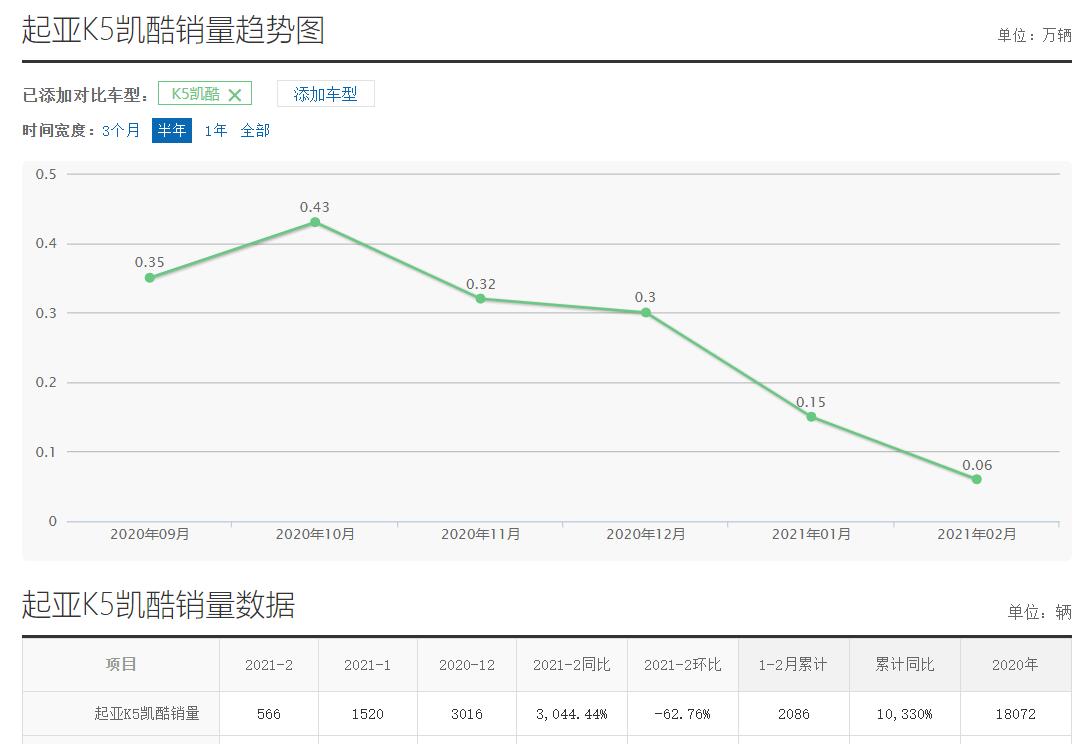Click the 0.43 data point for 2020年10月
Viewport: 1081px width, 744px height.
click(x=315, y=222)
